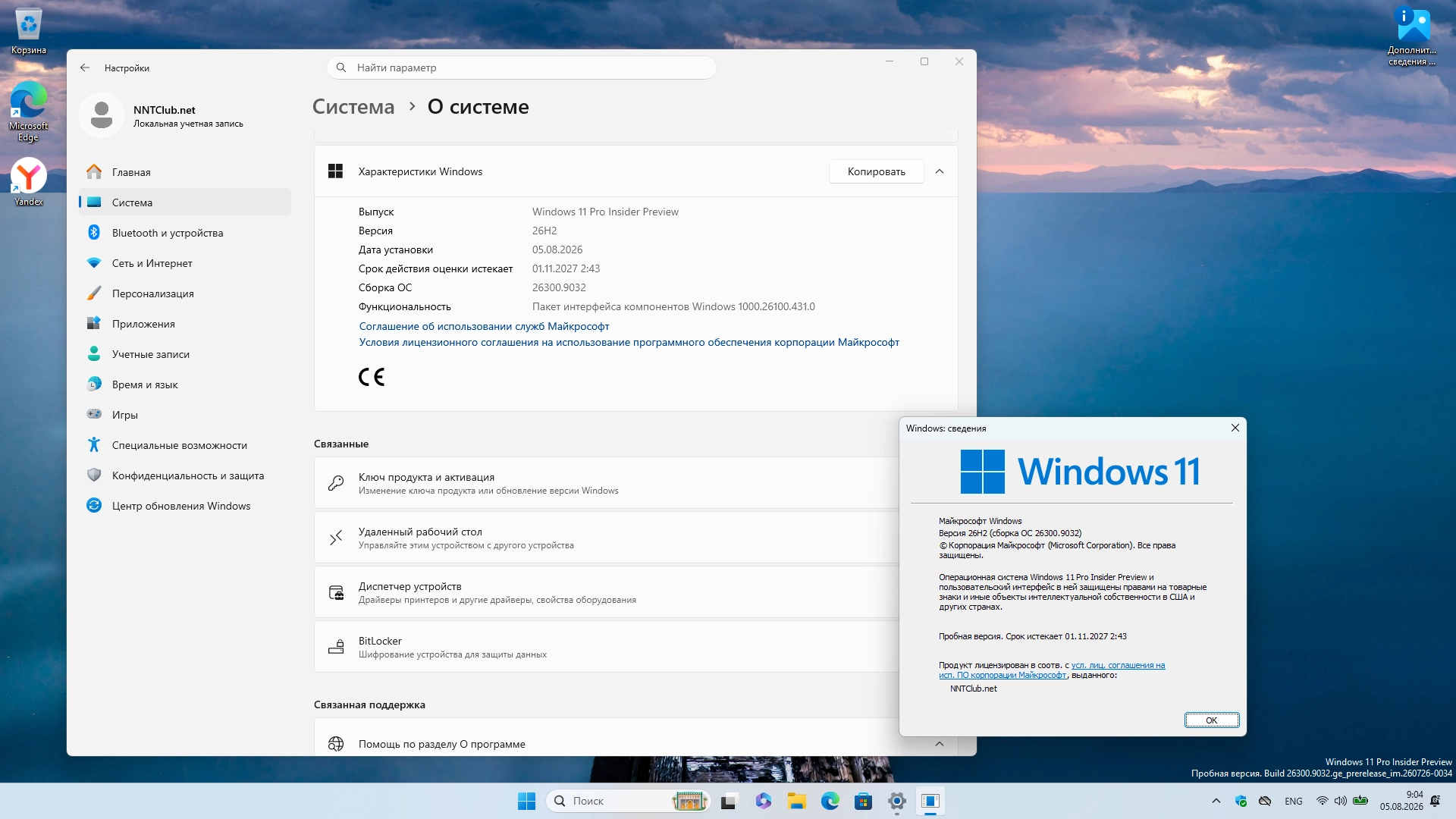Collapse the Помощь по разделу О программе section
This screenshot has width=1456, height=819.
(x=940, y=744)
